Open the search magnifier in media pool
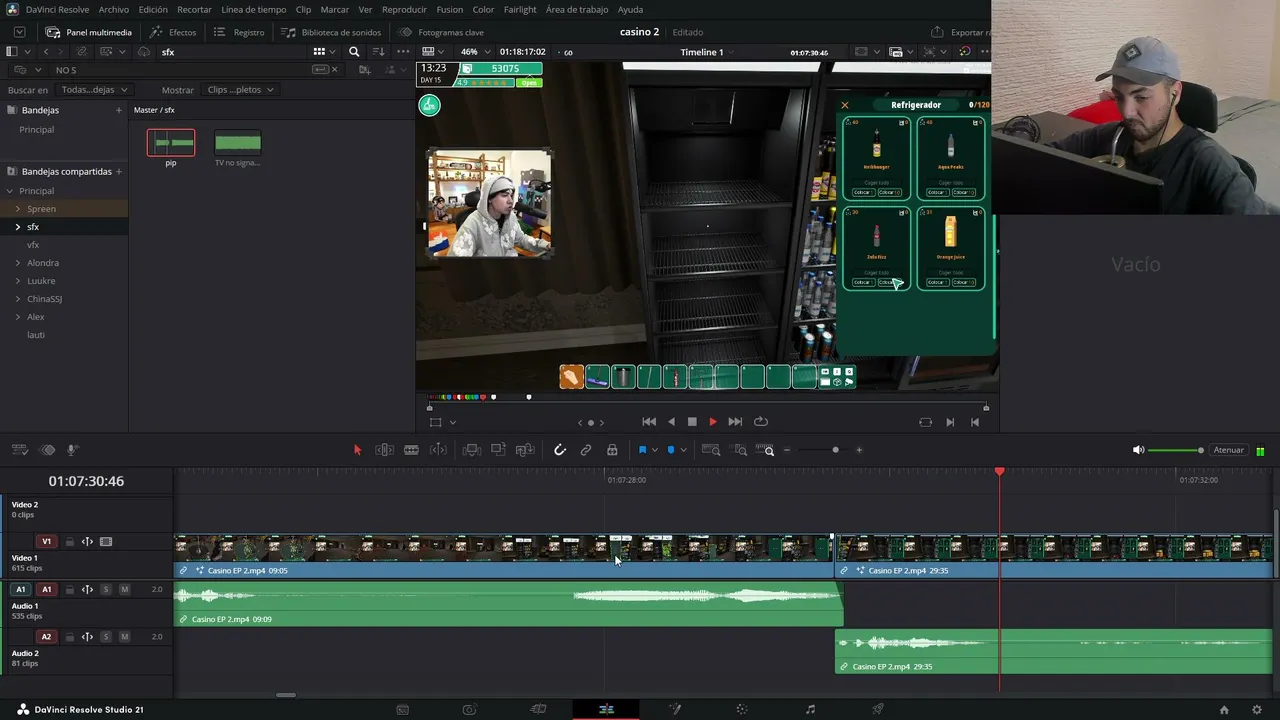The image size is (1280, 720). pos(354,52)
